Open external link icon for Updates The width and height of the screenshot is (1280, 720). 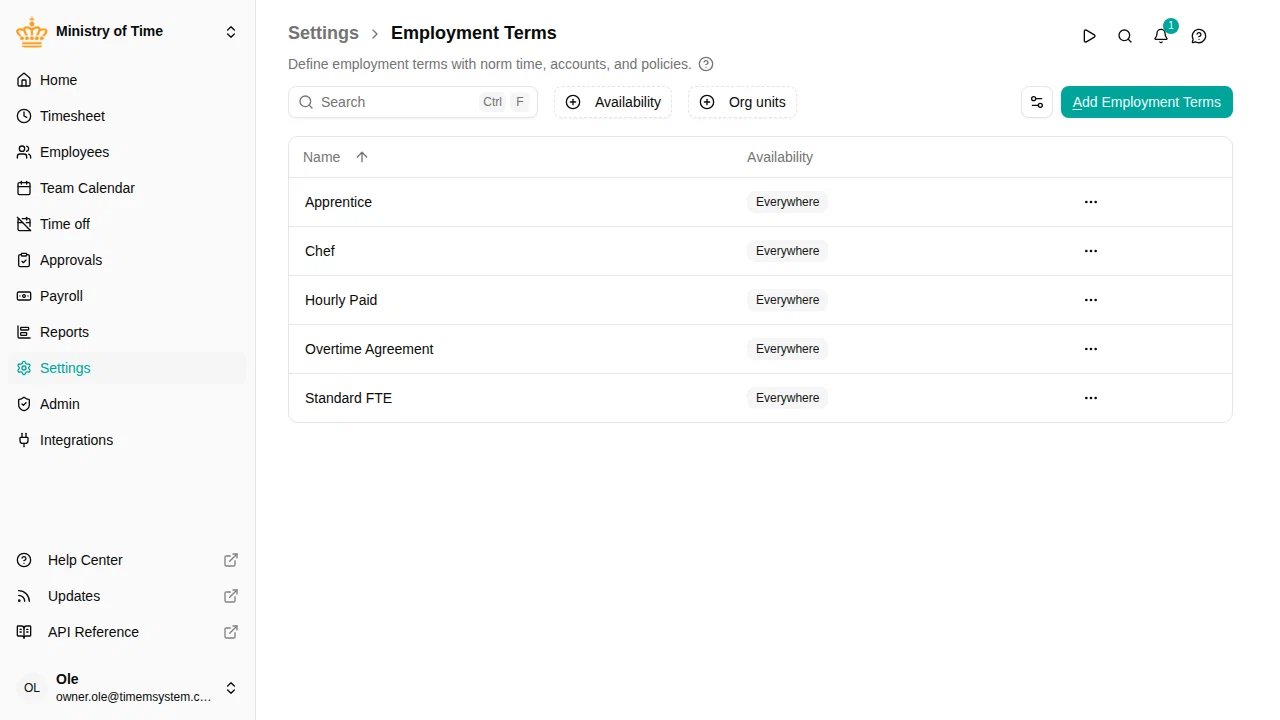[x=231, y=596]
